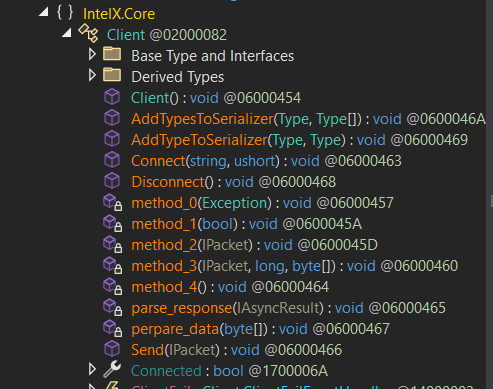Select perpare_data(byte[]) method
493x389 pixels.
(260, 329)
